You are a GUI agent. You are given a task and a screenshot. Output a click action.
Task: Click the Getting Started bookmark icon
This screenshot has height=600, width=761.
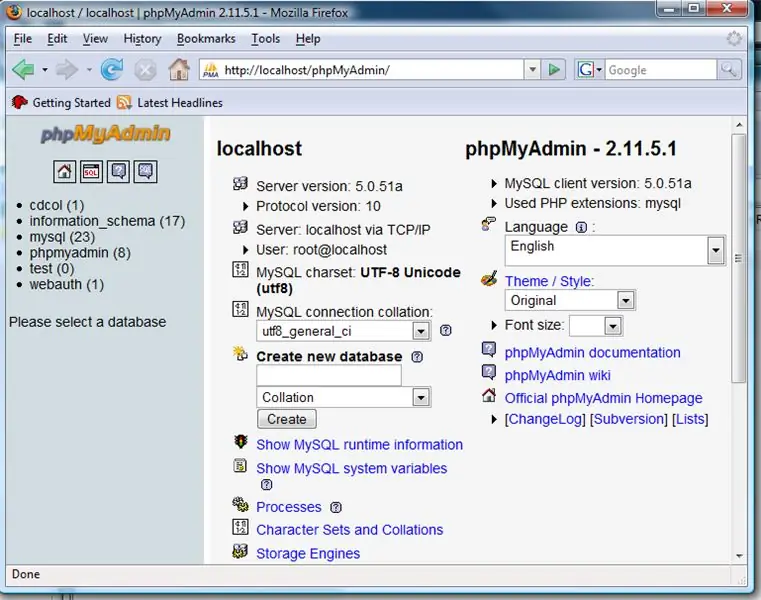(x=19, y=102)
